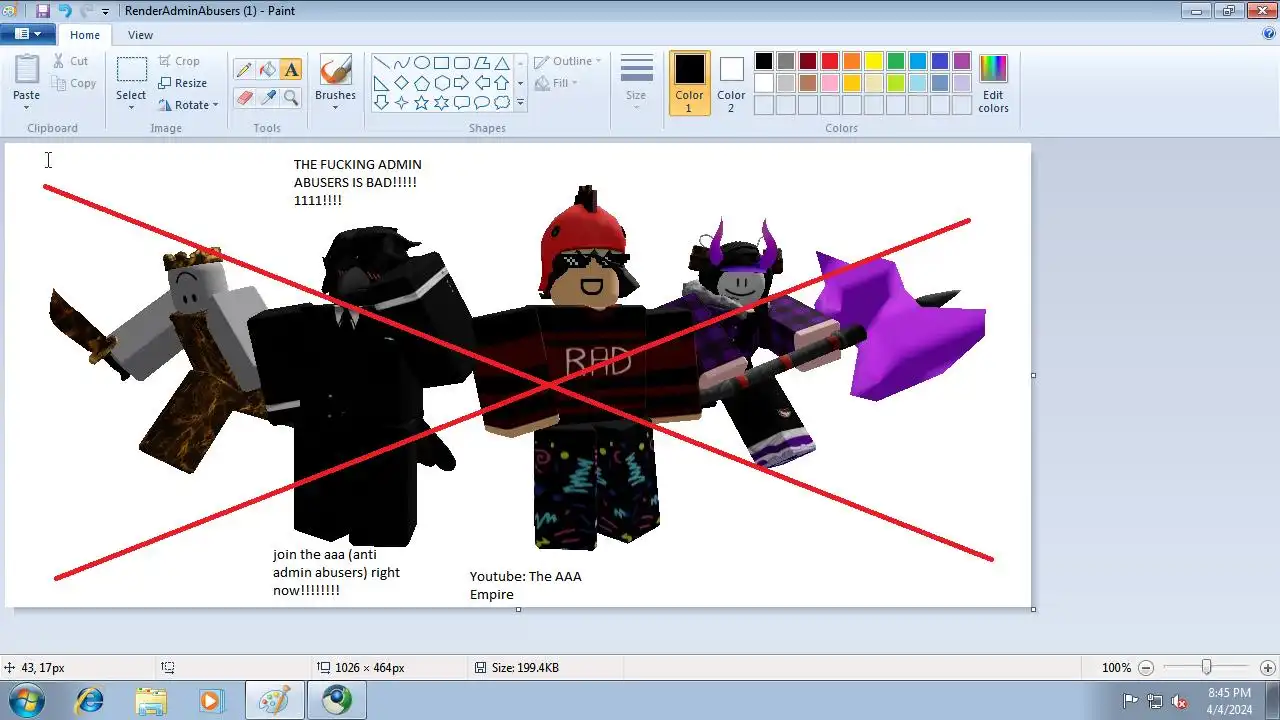
Task: Choose the Pentagon shape
Action: (x=421, y=82)
